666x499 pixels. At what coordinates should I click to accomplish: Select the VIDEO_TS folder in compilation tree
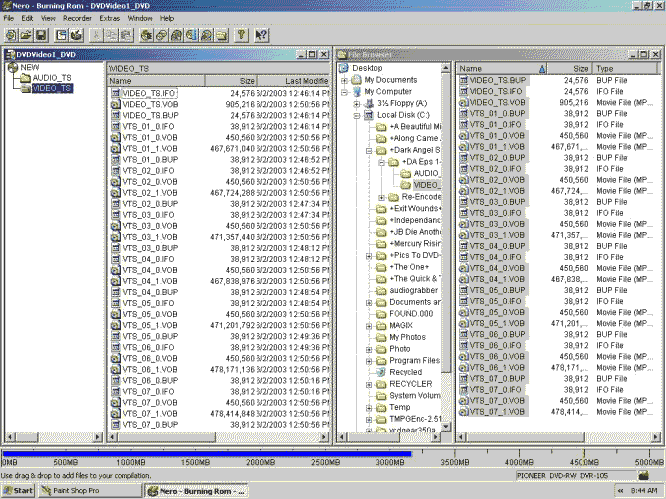click(x=52, y=88)
